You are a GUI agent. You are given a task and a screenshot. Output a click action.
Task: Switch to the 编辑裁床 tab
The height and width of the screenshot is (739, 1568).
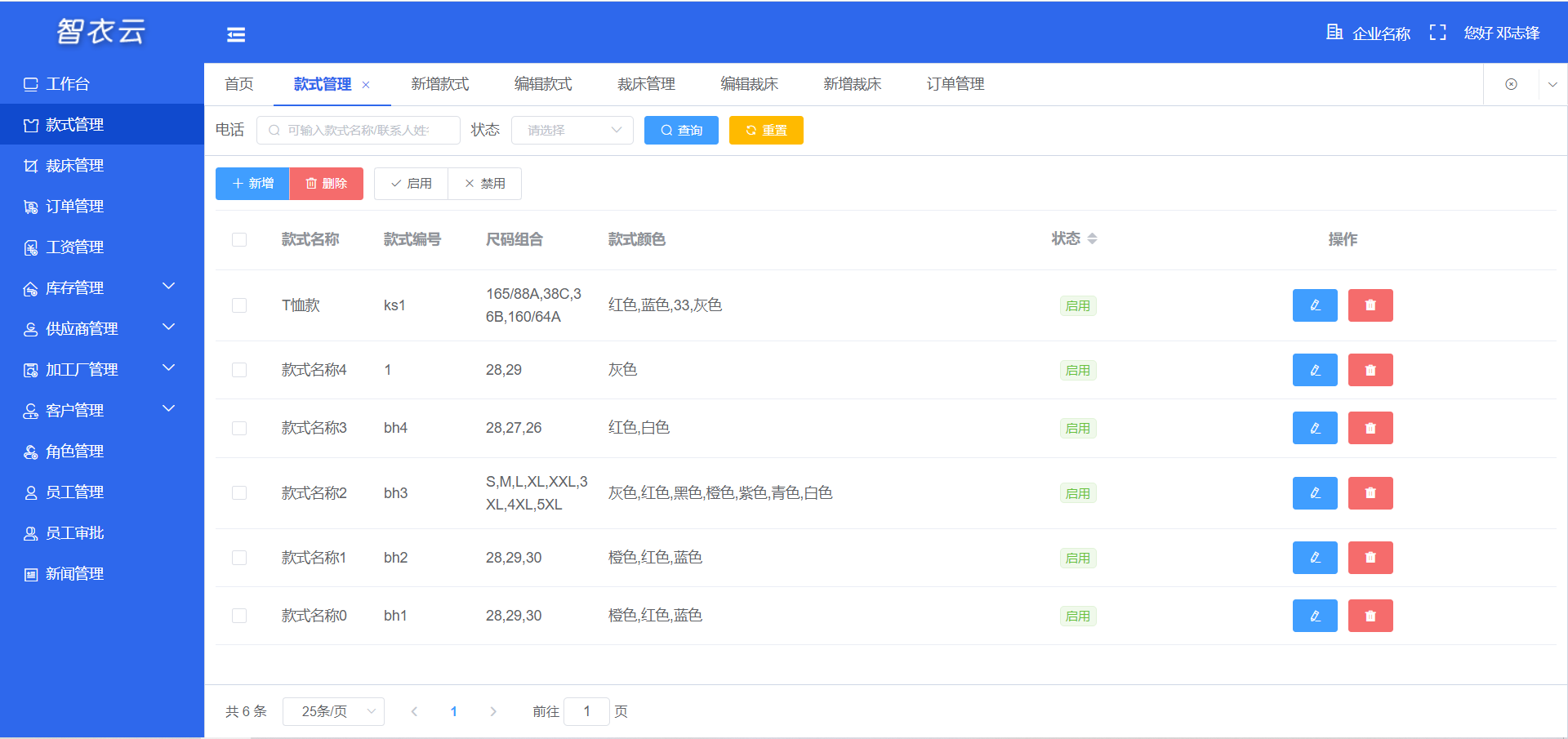click(749, 84)
